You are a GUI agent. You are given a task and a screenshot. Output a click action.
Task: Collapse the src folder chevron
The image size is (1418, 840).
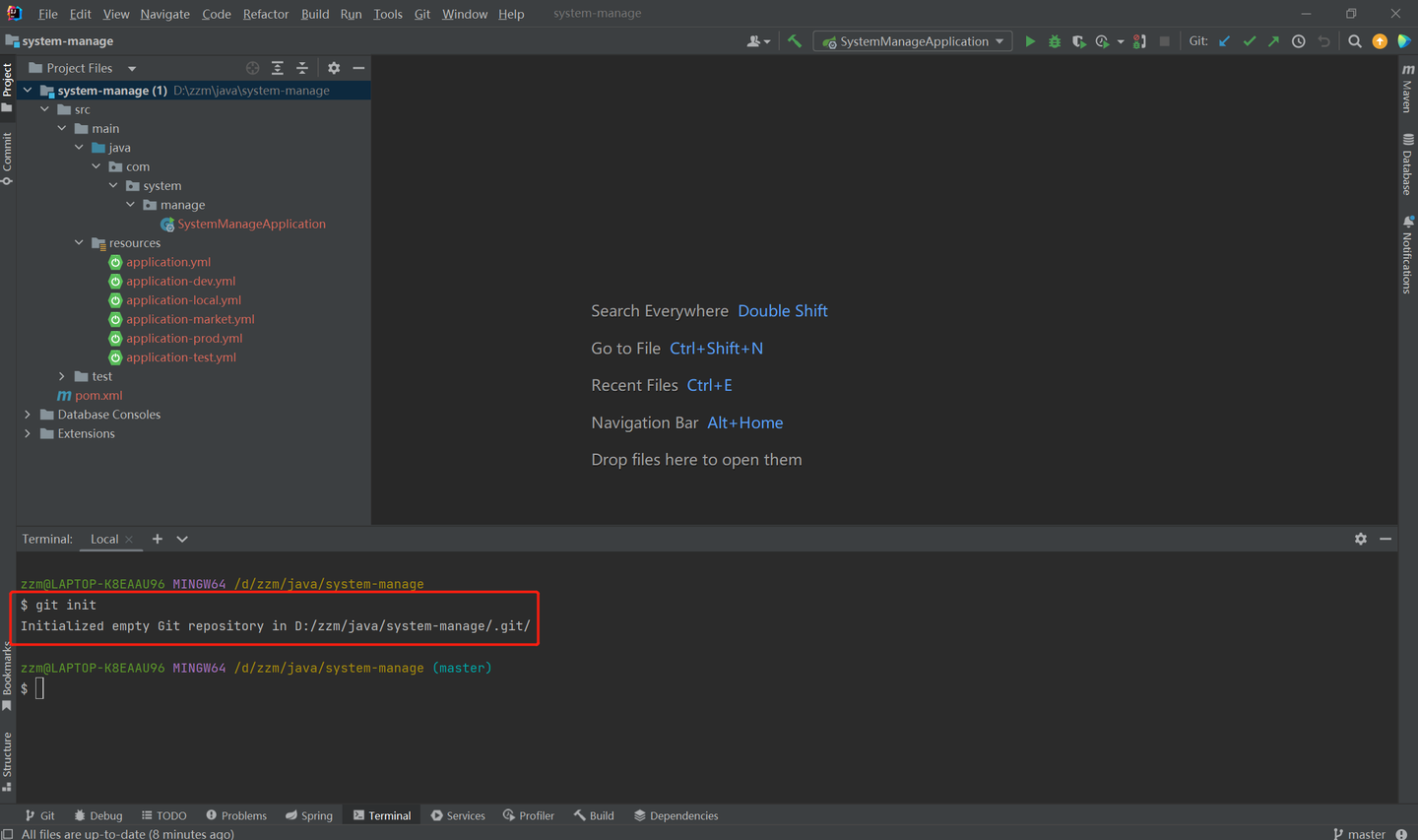click(x=45, y=109)
